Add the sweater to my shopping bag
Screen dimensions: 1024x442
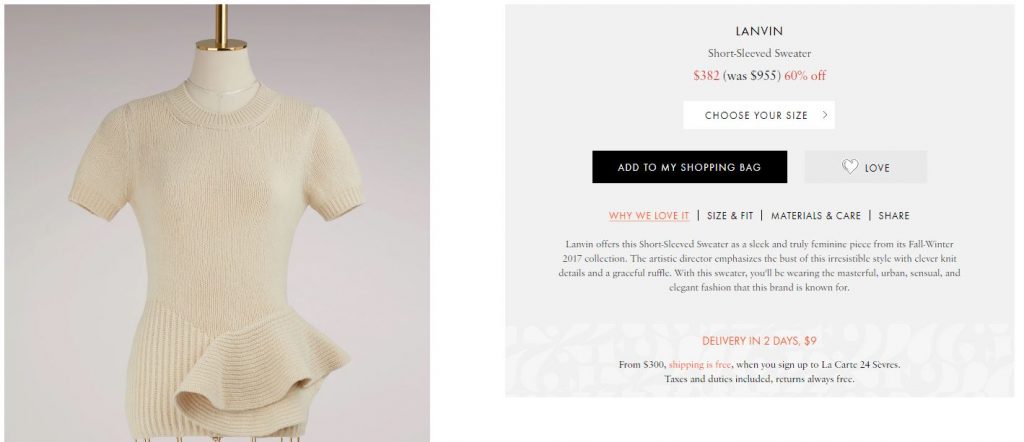pos(690,167)
